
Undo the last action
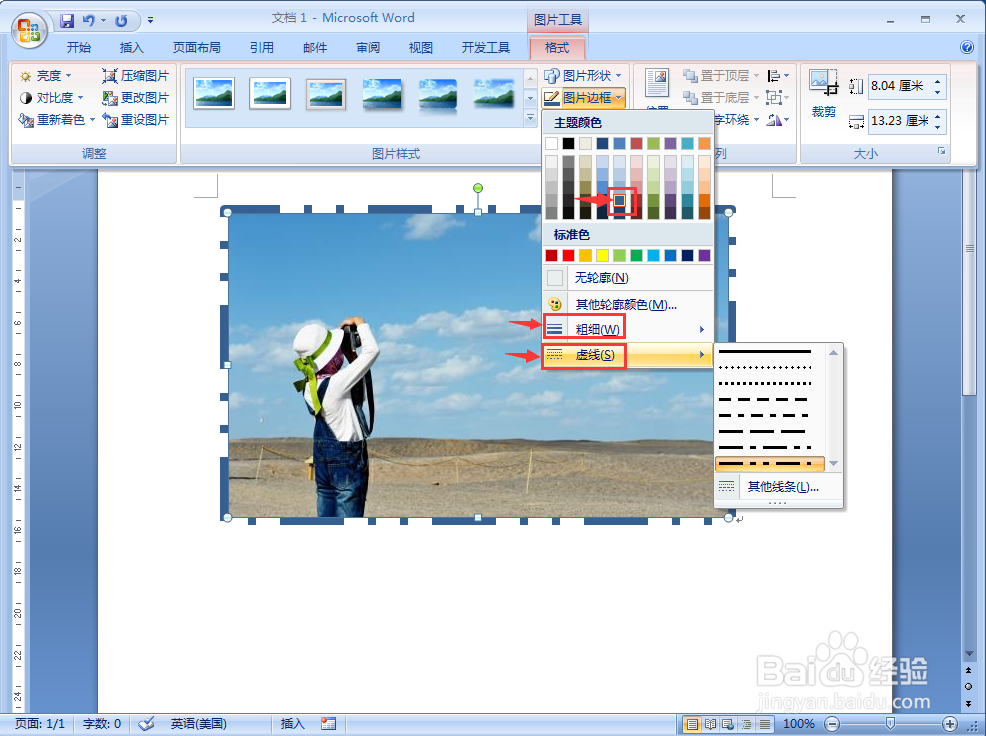89,21
